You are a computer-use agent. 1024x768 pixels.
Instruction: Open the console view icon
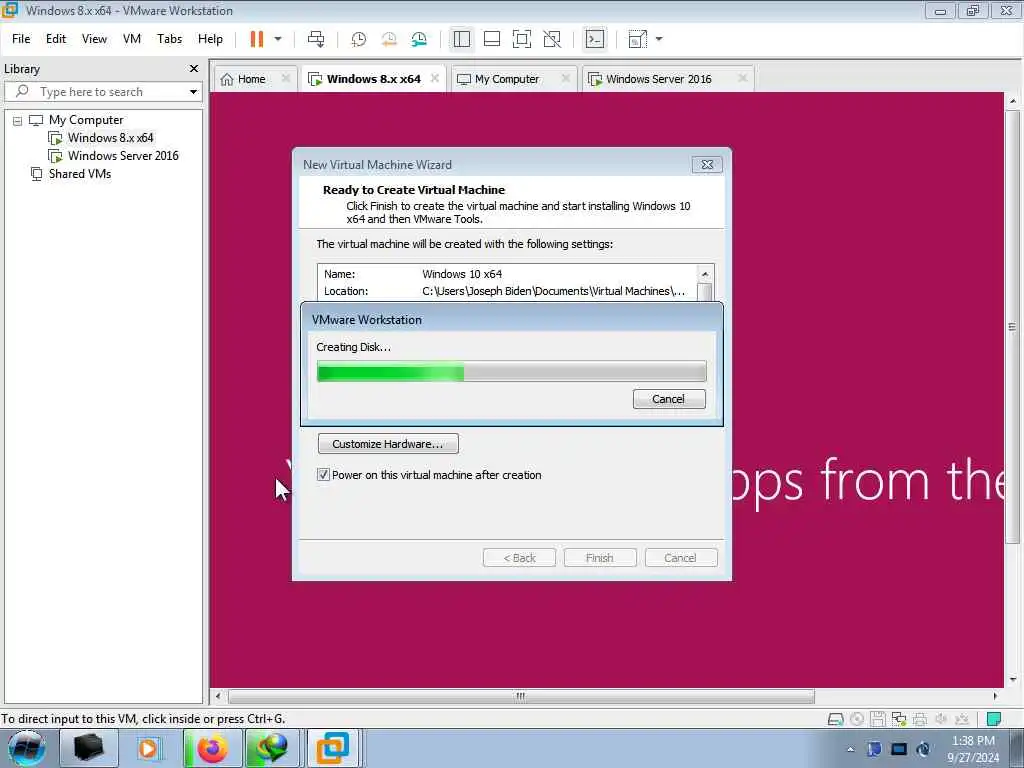click(594, 39)
